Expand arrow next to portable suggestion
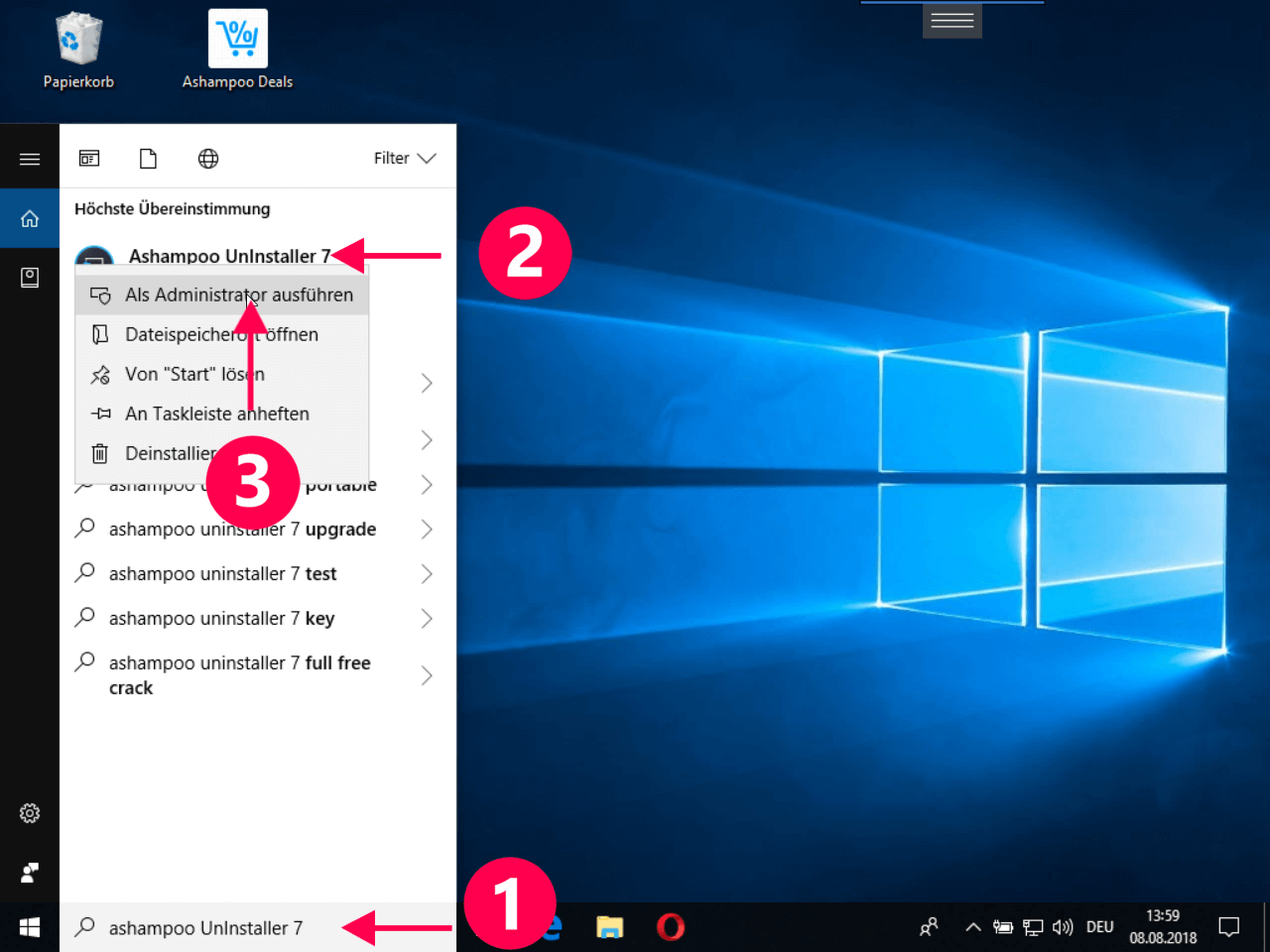1270x952 pixels. (427, 485)
